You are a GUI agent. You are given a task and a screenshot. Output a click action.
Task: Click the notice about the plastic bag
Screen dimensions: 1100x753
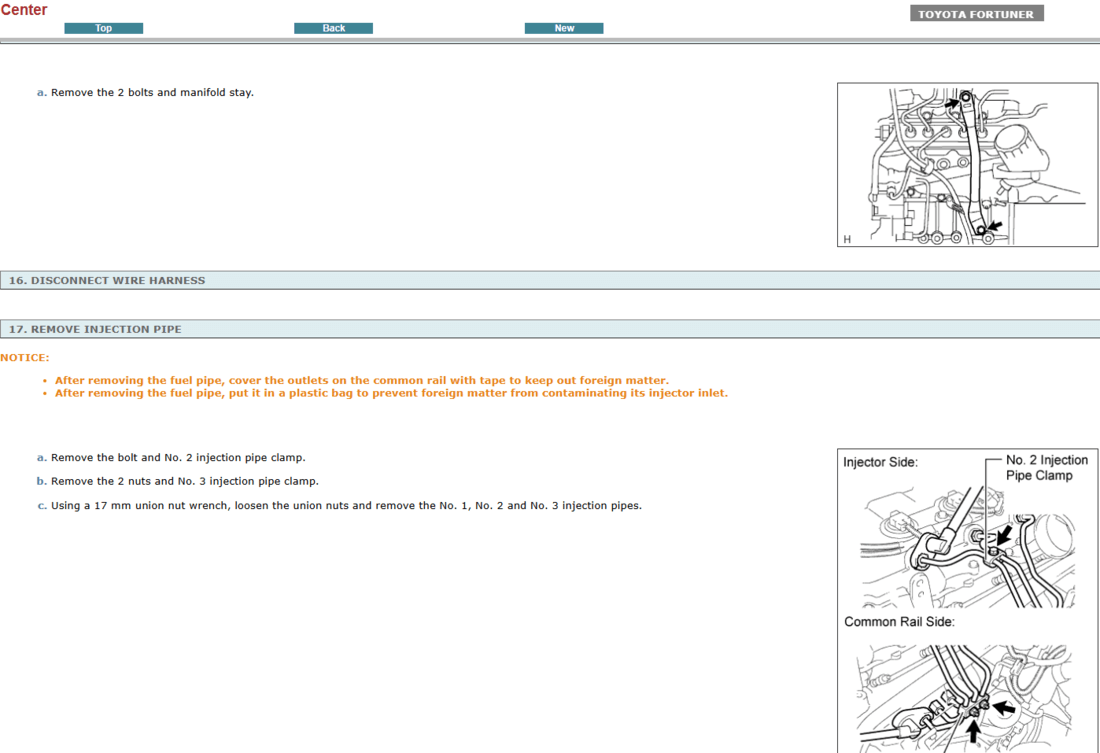pyautogui.click(x=391, y=394)
